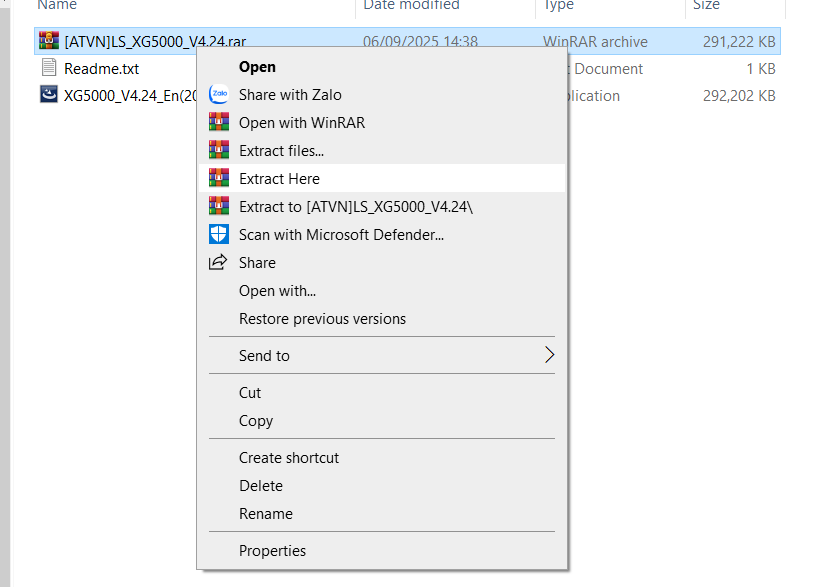Select the XG5000_V4.24_En file name
Viewport: 819px width, 587px height.
(x=131, y=96)
